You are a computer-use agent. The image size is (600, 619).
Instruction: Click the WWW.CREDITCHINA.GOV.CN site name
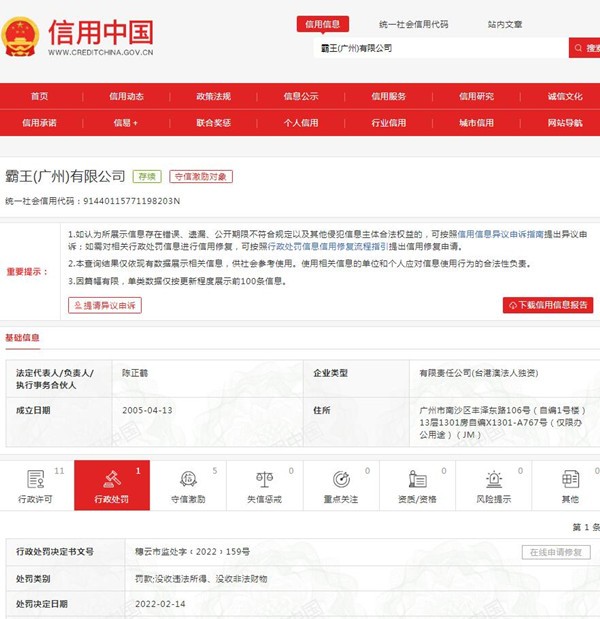(101, 52)
